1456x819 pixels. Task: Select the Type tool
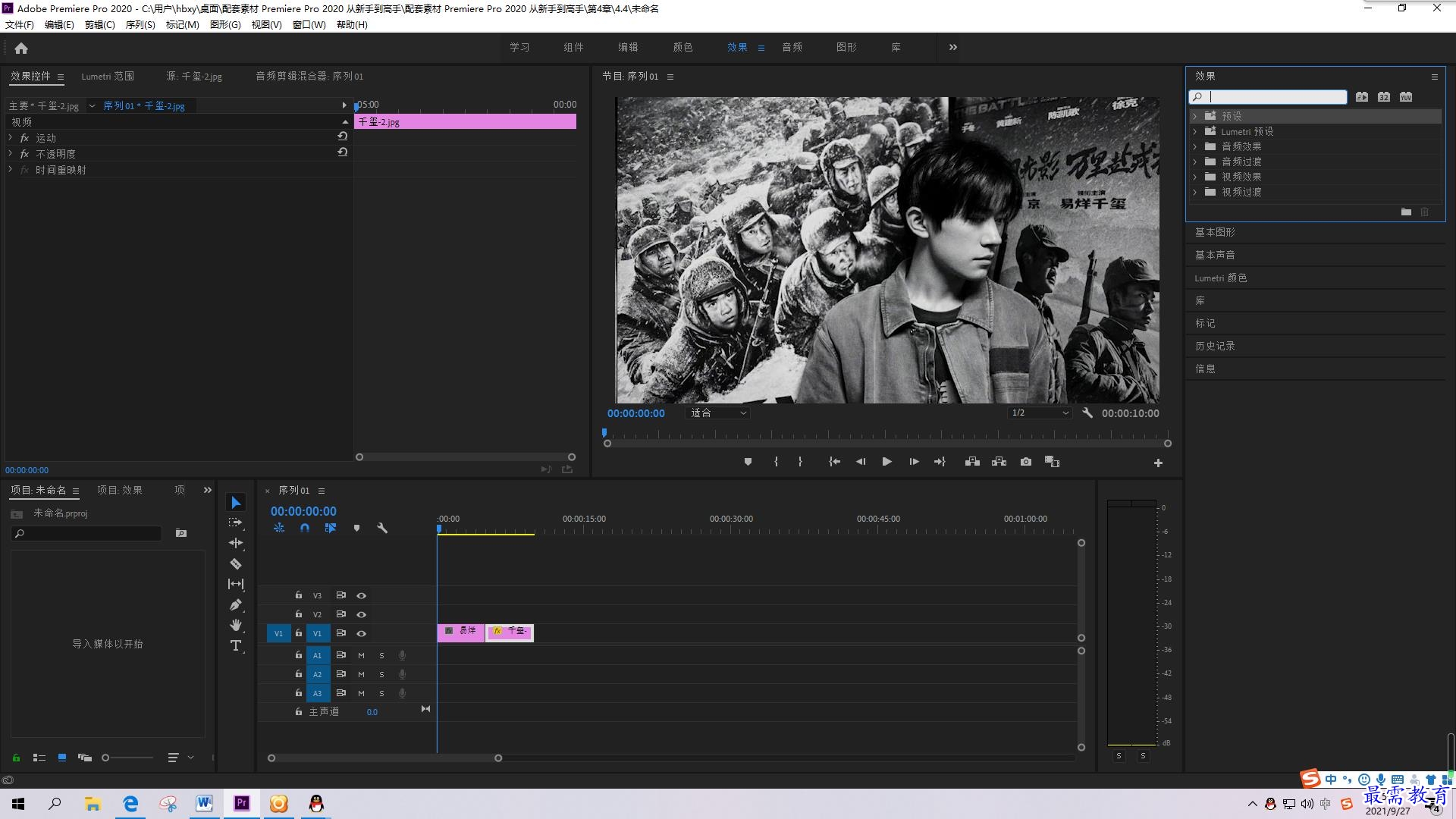coord(236,645)
